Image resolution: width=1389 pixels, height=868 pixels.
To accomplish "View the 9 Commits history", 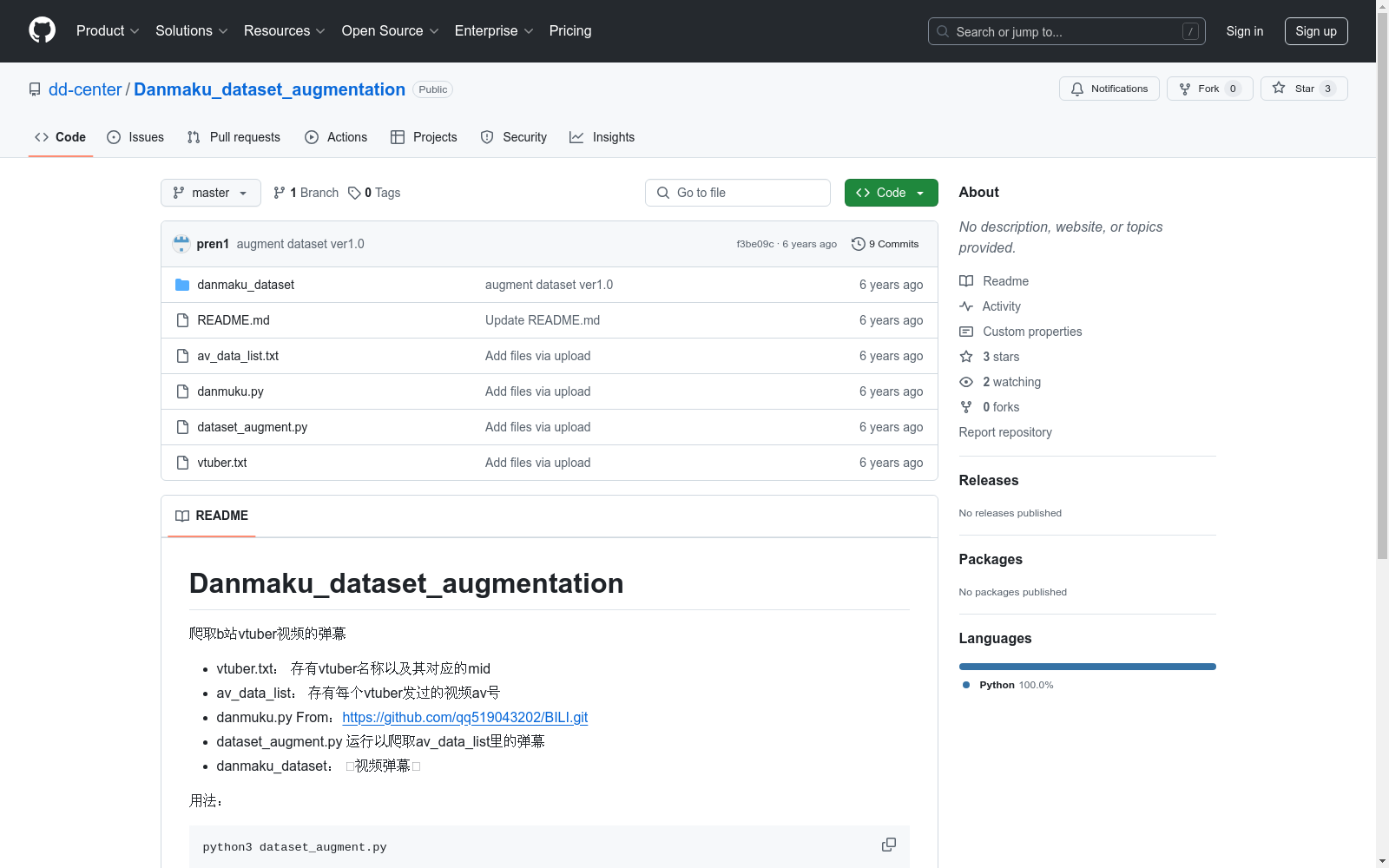I will tap(885, 244).
